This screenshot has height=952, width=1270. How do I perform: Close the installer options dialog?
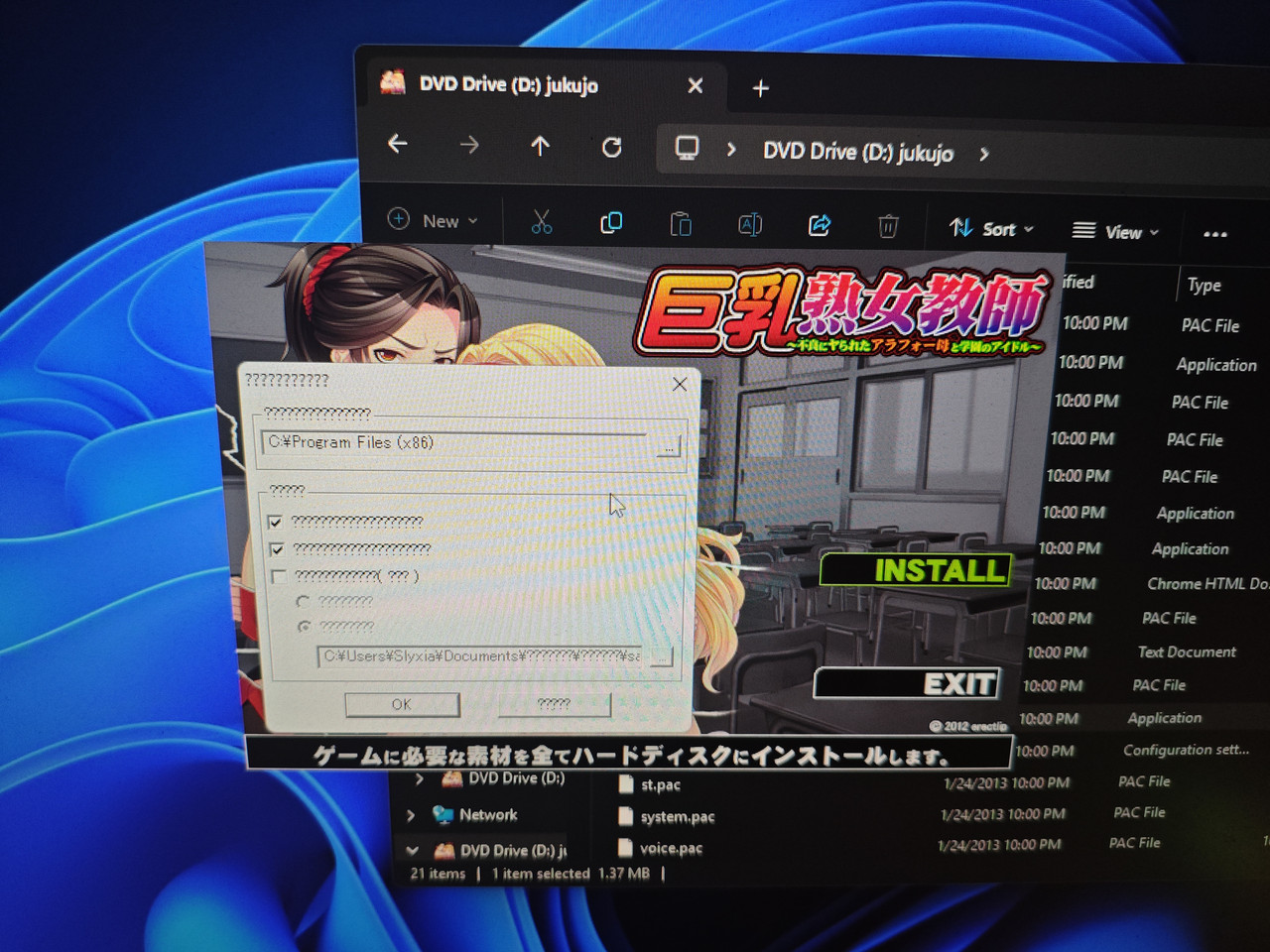(680, 384)
